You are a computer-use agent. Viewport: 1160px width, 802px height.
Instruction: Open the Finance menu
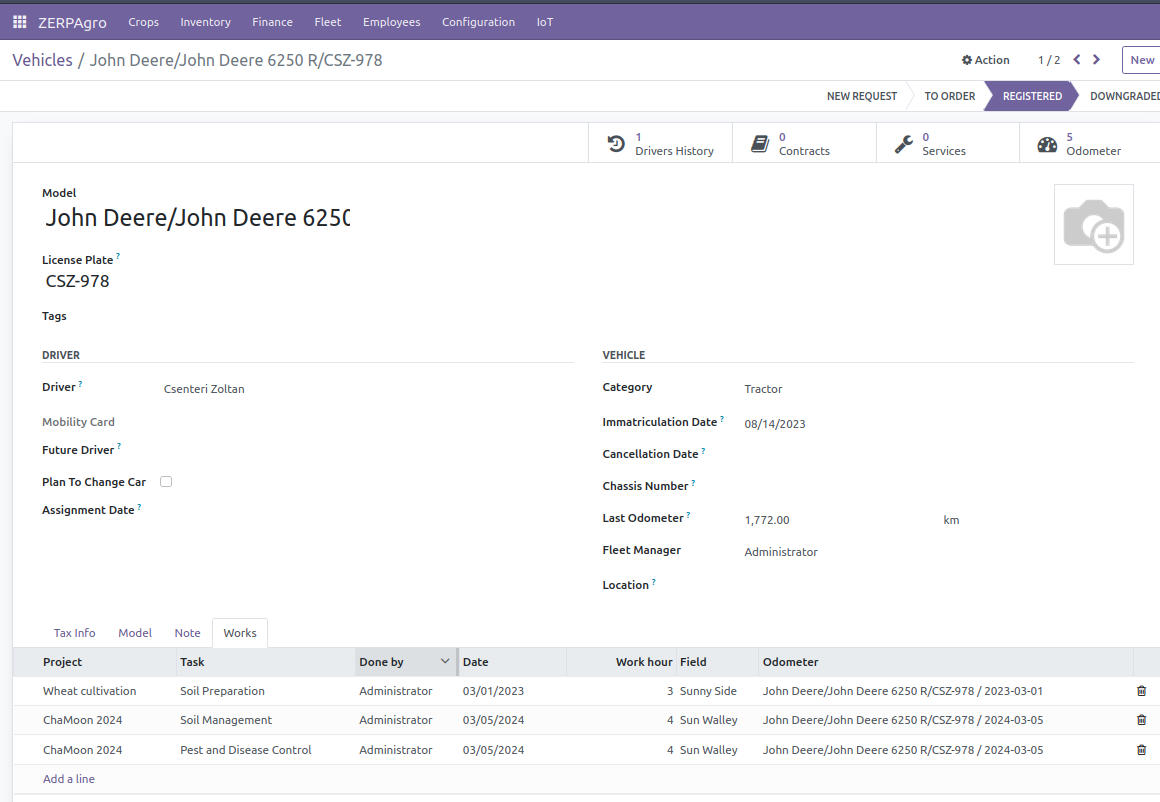click(272, 22)
